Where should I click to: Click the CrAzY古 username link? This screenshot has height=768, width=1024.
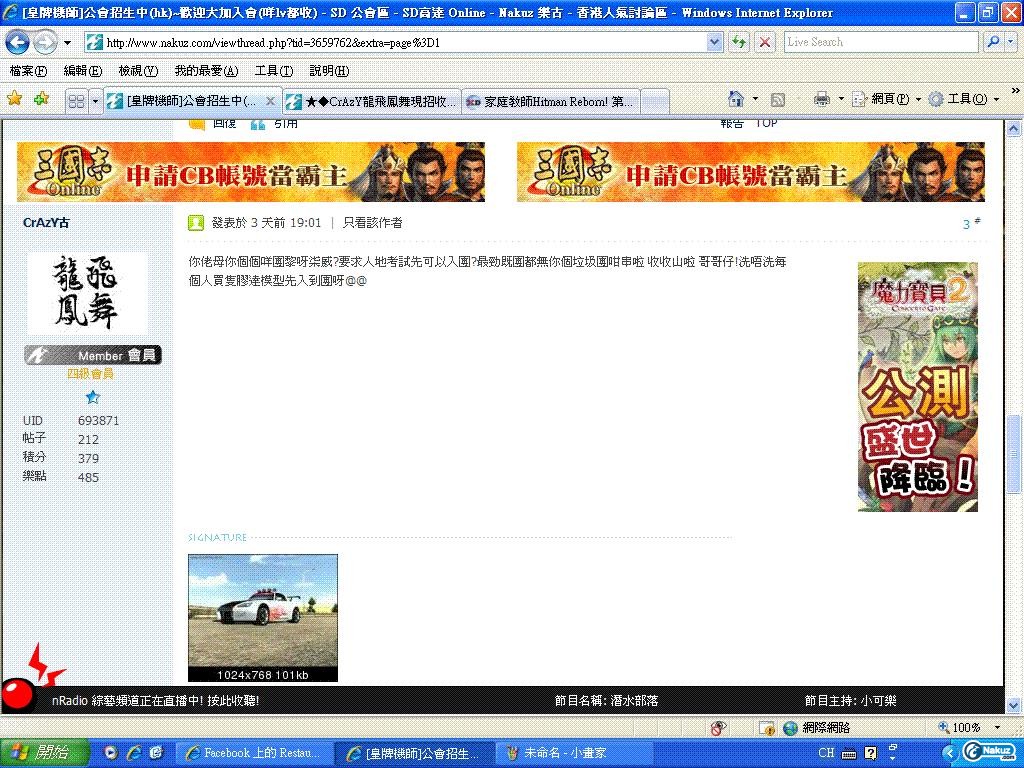(46, 223)
